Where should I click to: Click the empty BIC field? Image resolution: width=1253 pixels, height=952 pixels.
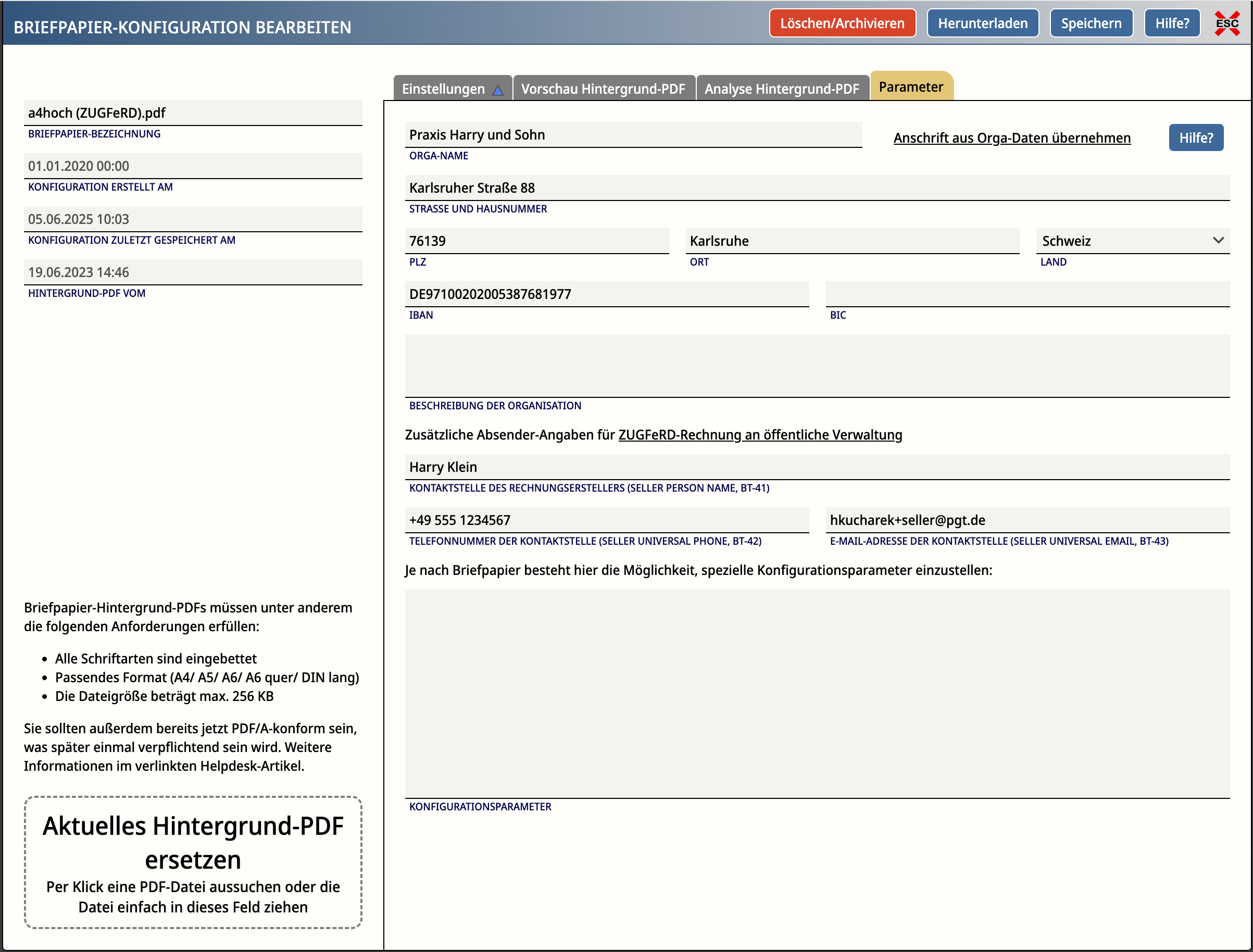point(1028,294)
